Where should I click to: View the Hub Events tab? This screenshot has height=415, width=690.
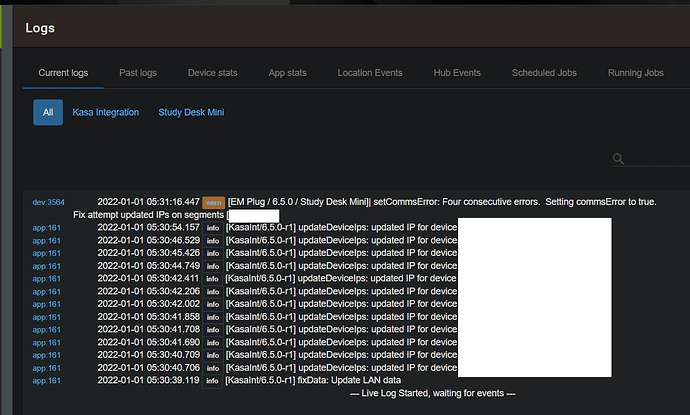456,73
